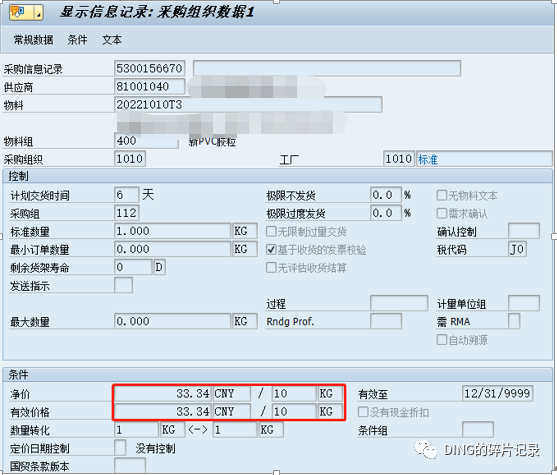Viewport: 557px width, 475px height.
Task: Click the standard quantity unit KG field
Action: (x=245, y=231)
